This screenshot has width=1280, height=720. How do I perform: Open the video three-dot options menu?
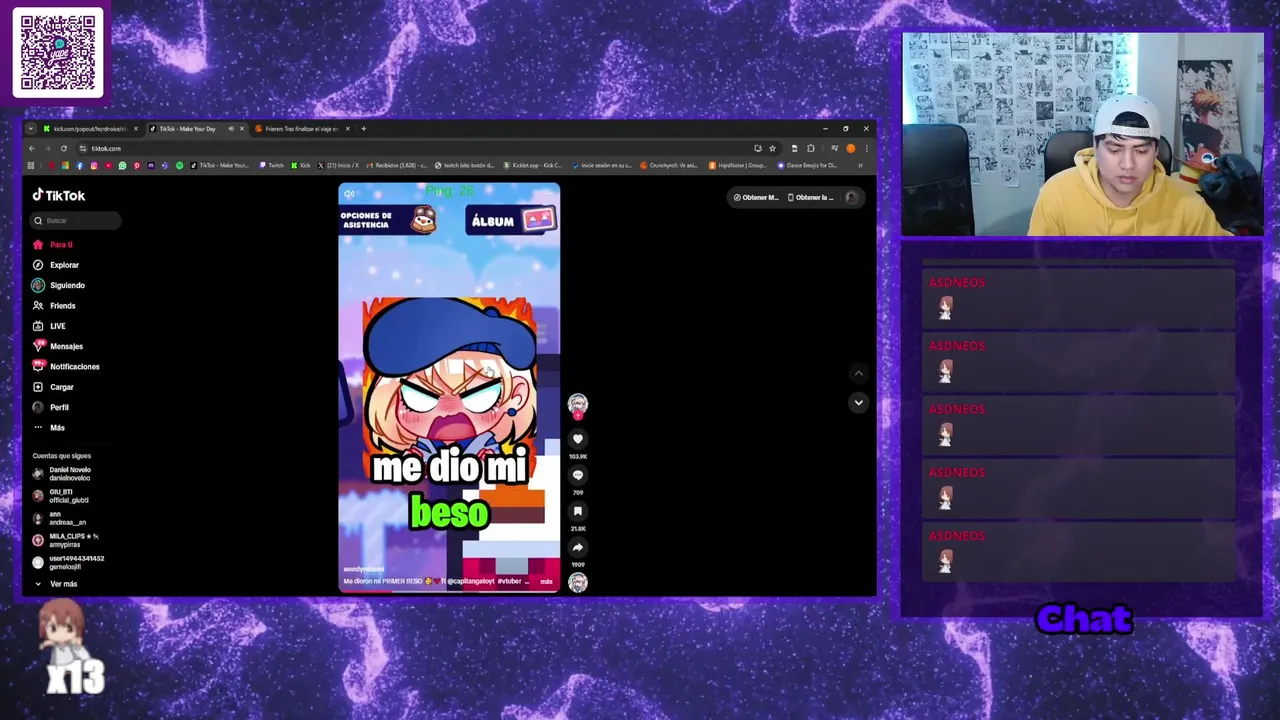click(x=548, y=194)
